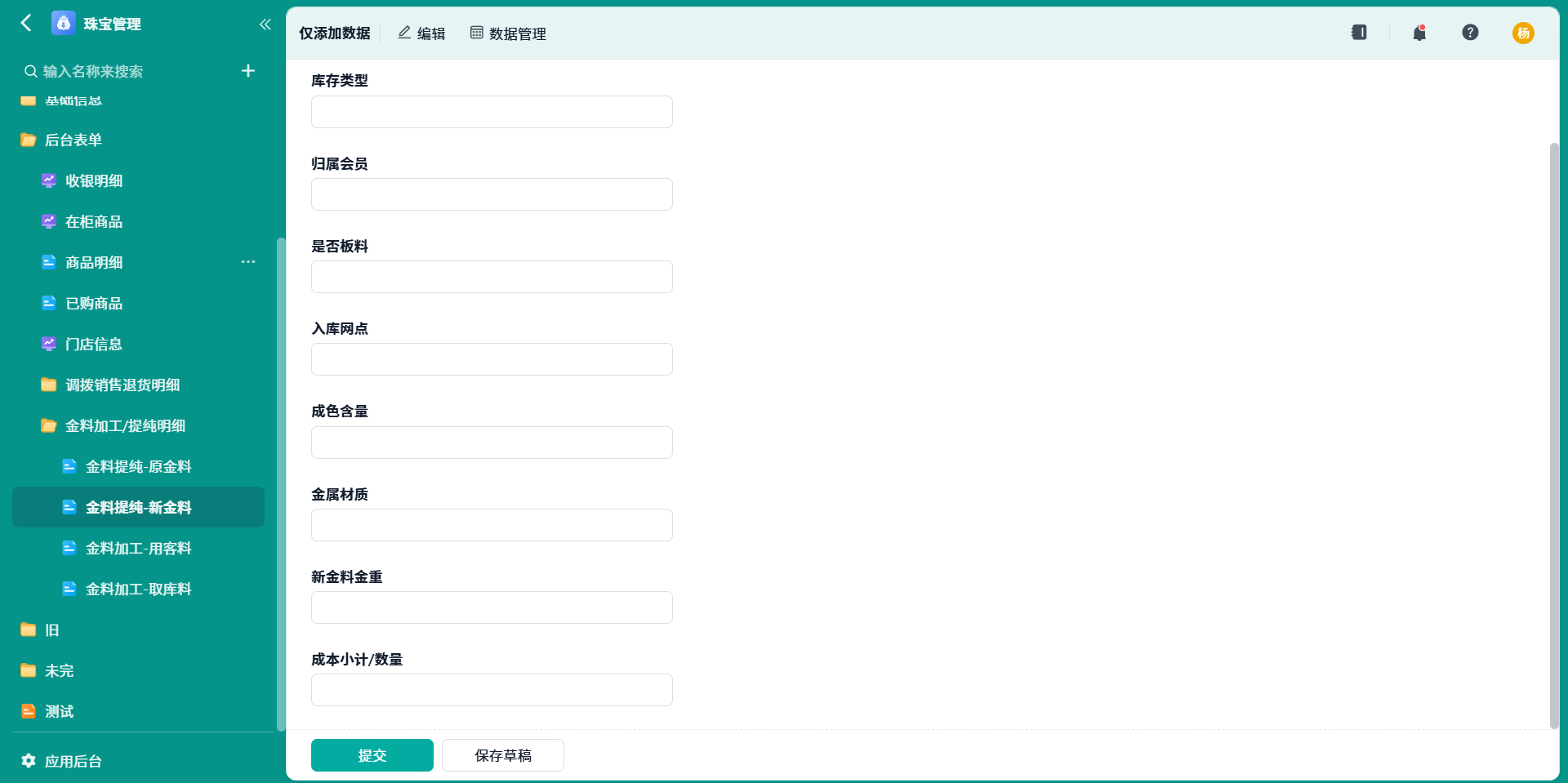Click the 提交 button
The width and height of the screenshot is (1568, 783).
(x=372, y=755)
